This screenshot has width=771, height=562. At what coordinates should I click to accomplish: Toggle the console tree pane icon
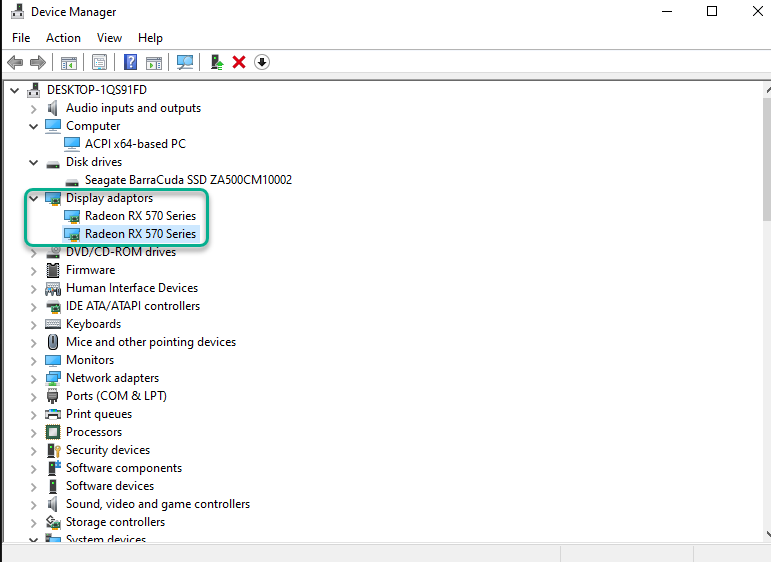[x=69, y=62]
